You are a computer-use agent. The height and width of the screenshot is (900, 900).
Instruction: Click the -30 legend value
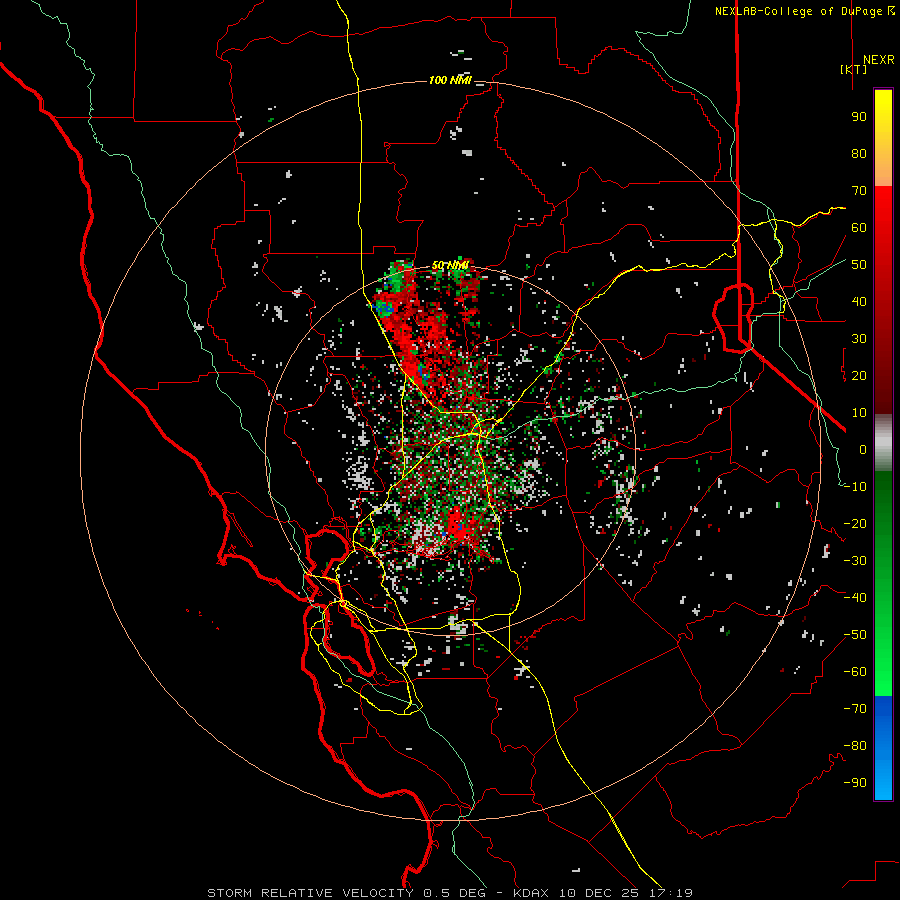click(x=855, y=561)
